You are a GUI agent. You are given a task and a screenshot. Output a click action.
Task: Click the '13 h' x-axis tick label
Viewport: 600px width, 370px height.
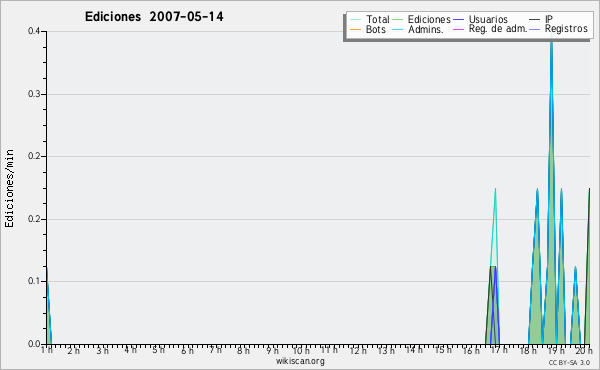pyautogui.click(x=386, y=351)
